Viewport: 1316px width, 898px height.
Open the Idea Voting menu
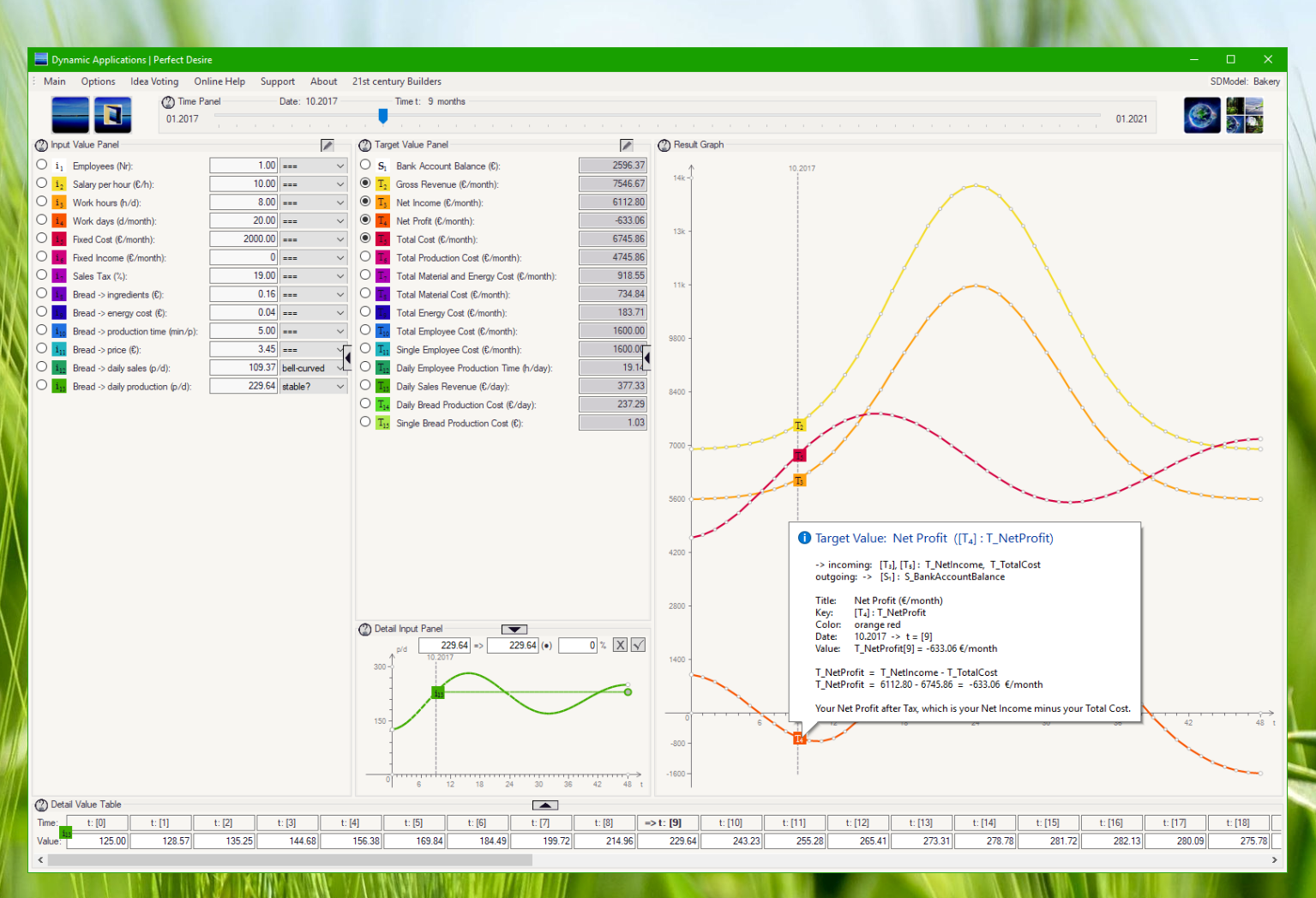coord(153,81)
